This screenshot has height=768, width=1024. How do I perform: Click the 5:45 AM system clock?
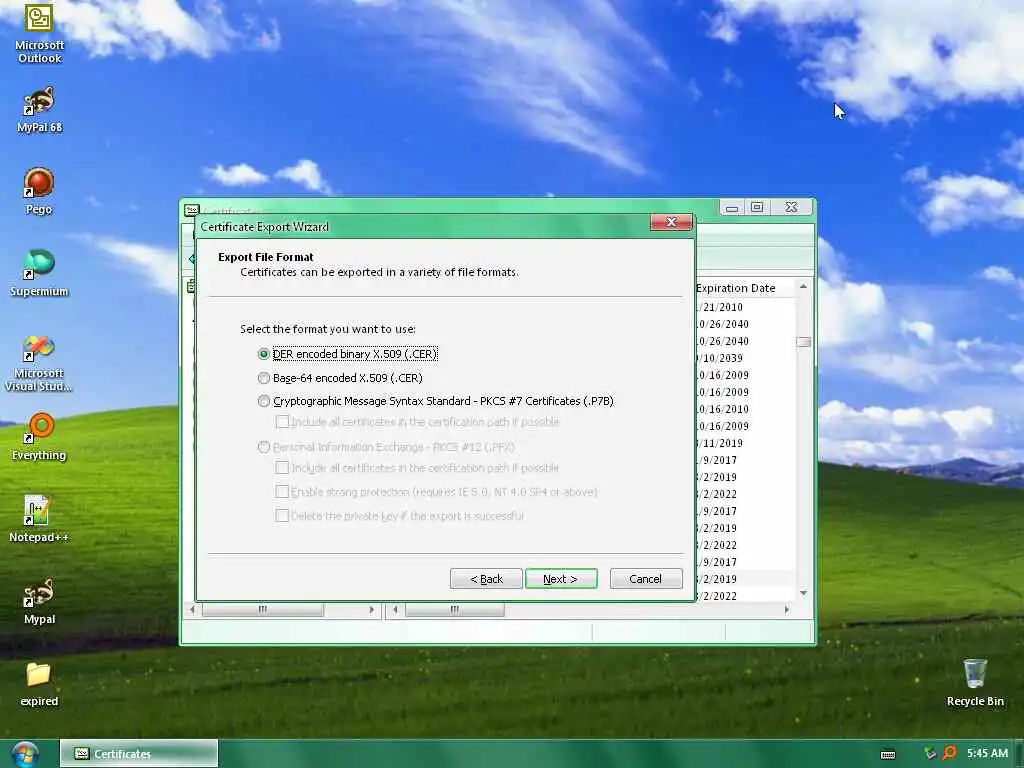point(987,753)
